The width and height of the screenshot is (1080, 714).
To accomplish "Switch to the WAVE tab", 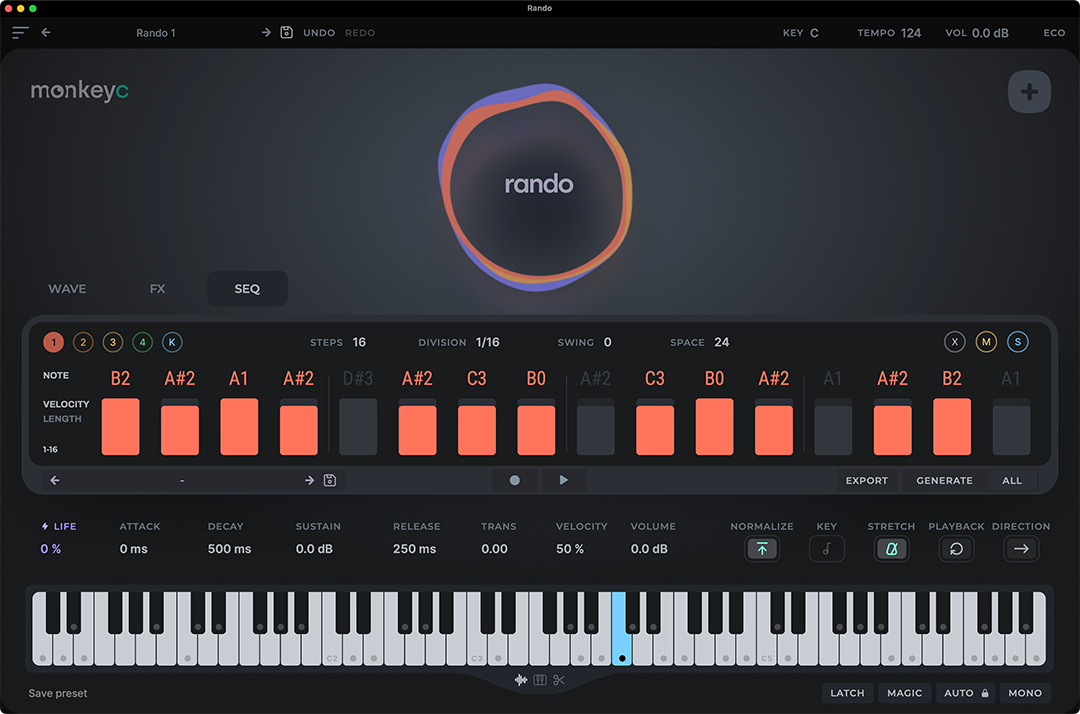I will tap(67, 289).
